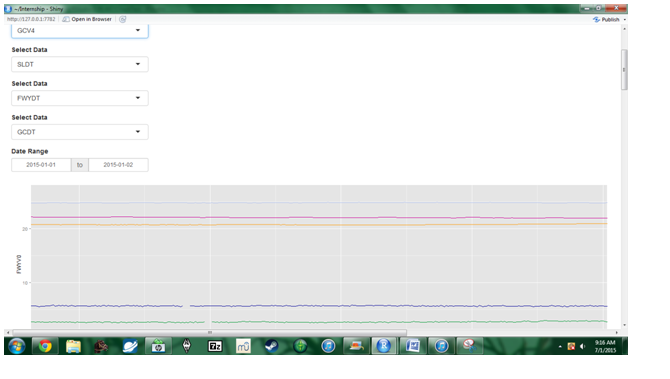
Task: Click the volume speaker icon in the tray
Action: [582, 347]
